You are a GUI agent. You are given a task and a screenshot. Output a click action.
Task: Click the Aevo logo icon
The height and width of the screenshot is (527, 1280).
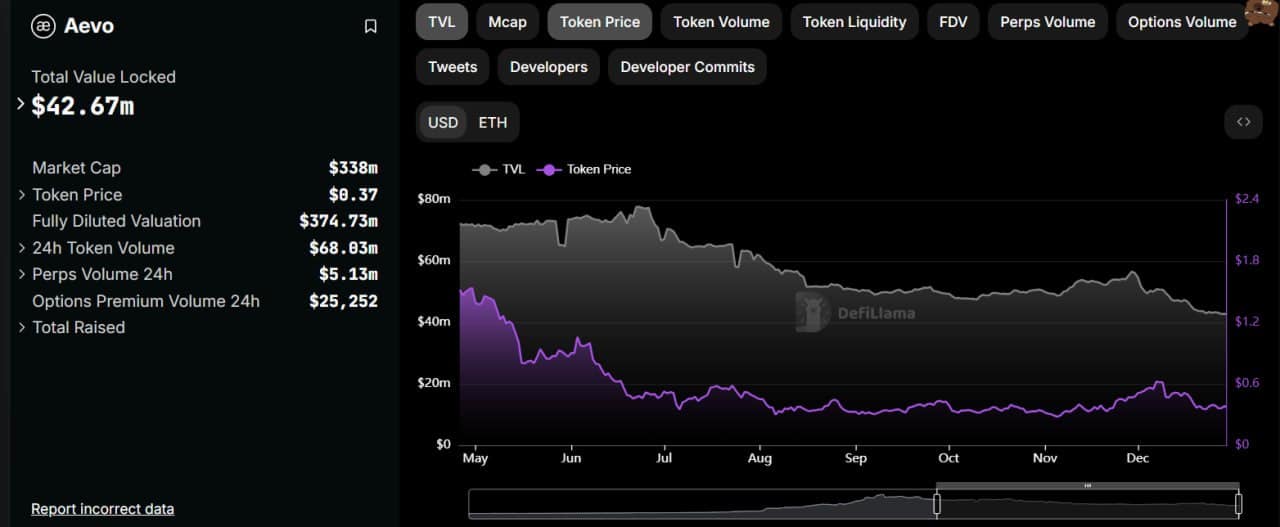pyautogui.click(x=43, y=26)
